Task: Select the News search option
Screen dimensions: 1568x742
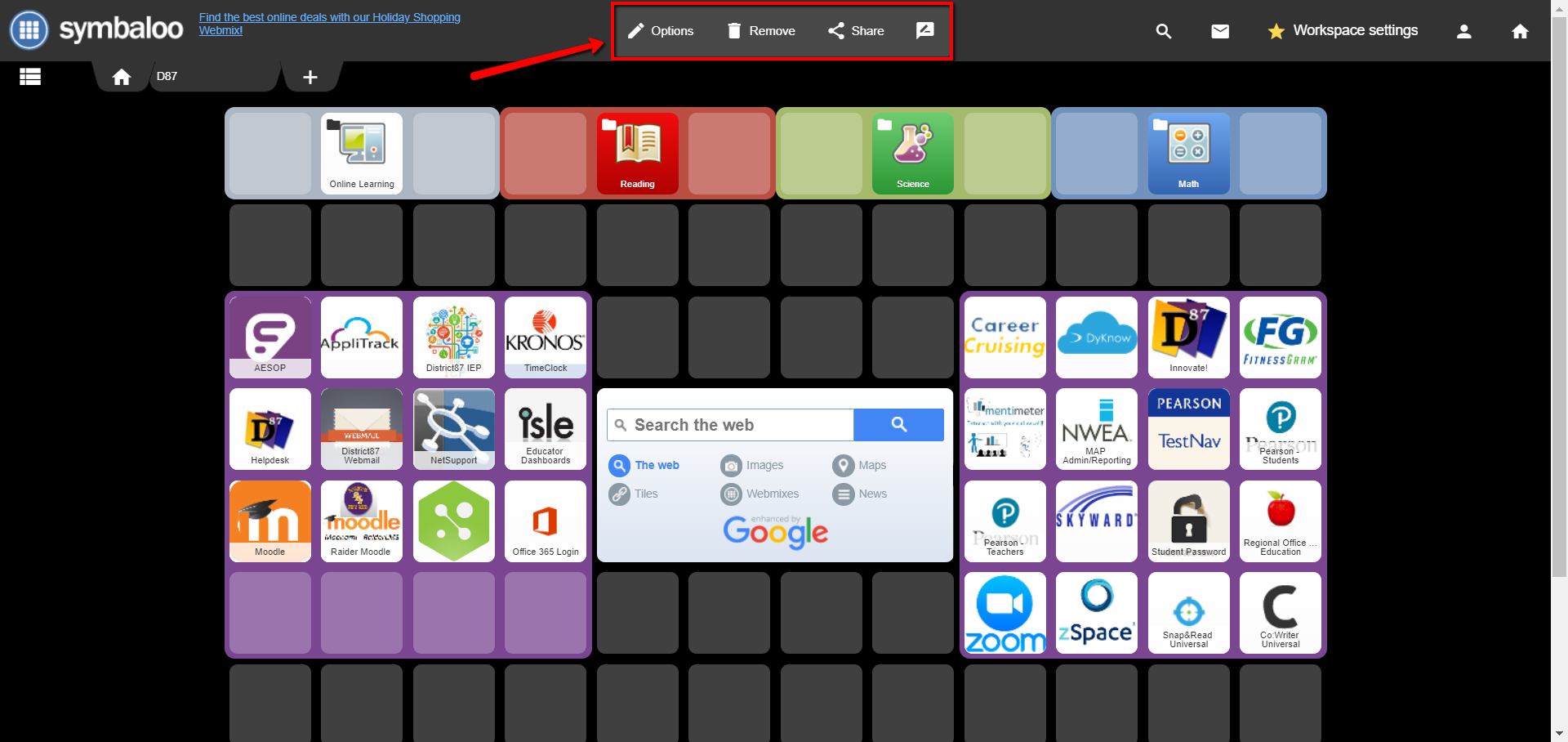Action: coord(860,494)
